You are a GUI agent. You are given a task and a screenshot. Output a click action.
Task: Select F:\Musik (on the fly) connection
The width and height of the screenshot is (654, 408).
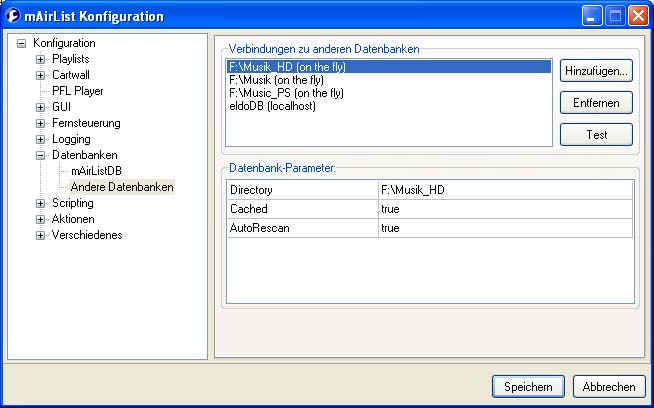coord(389,80)
